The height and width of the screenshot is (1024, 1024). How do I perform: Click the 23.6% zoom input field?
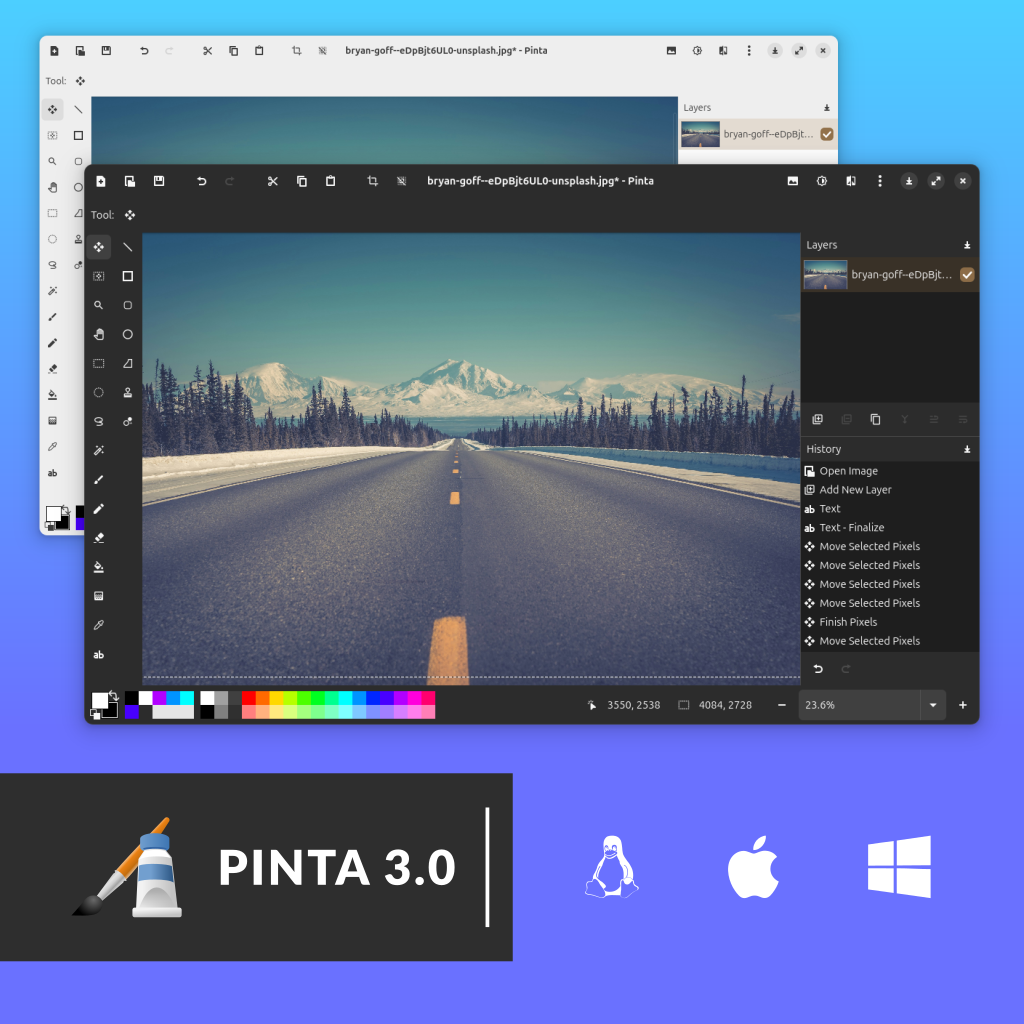[859, 705]
